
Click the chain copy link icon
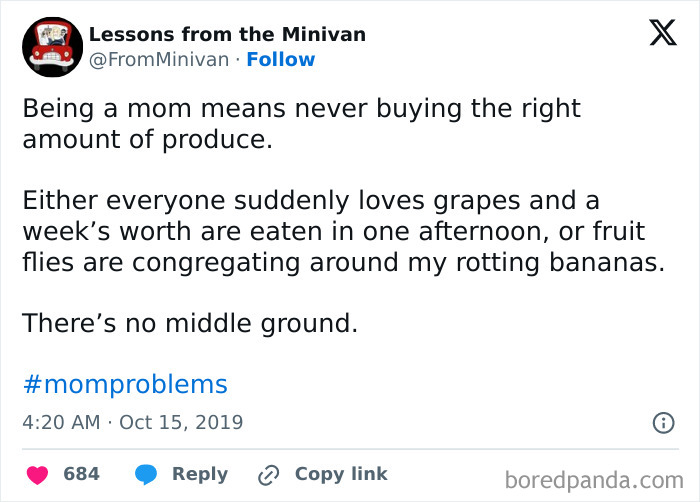268,474
